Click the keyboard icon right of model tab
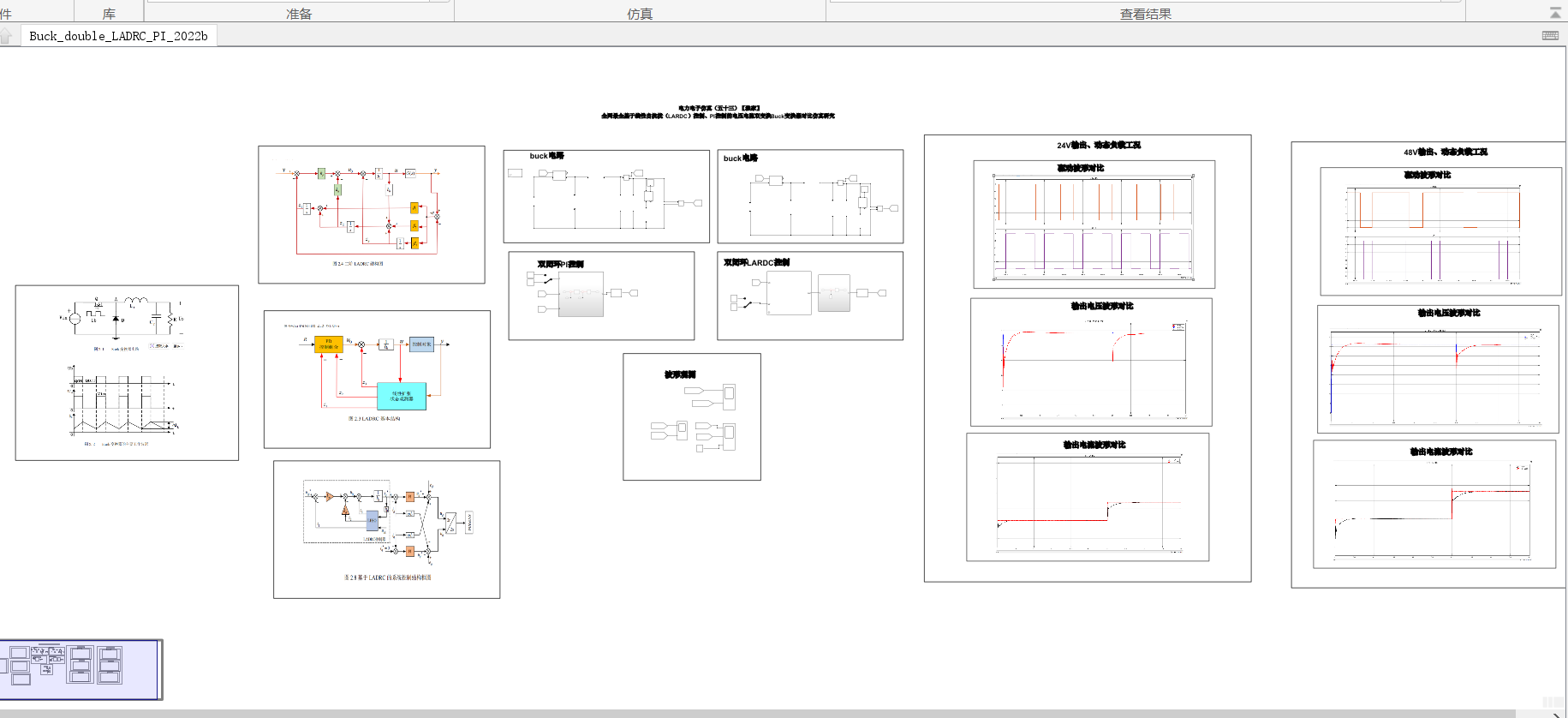 point(1550,35)
